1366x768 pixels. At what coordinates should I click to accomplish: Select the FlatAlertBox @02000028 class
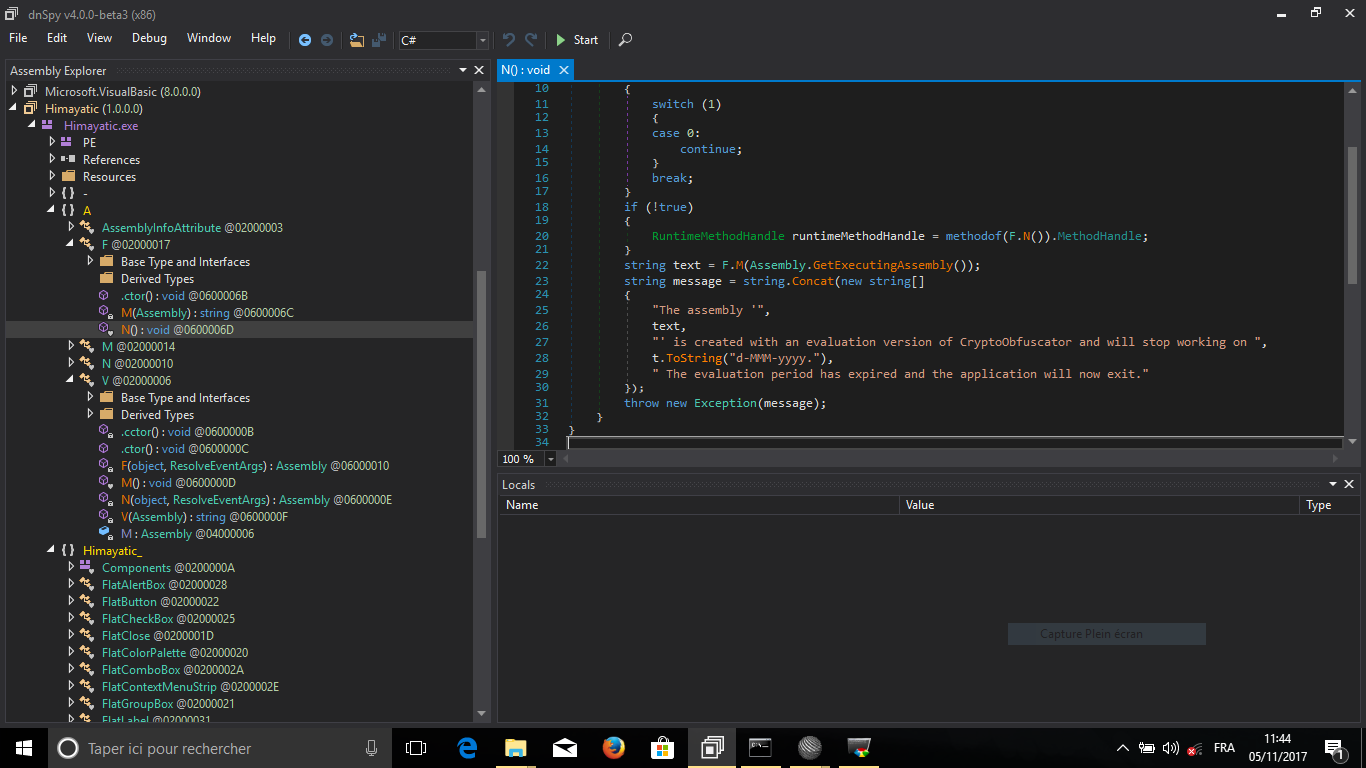pyautogui.click(x=164, y=585)
